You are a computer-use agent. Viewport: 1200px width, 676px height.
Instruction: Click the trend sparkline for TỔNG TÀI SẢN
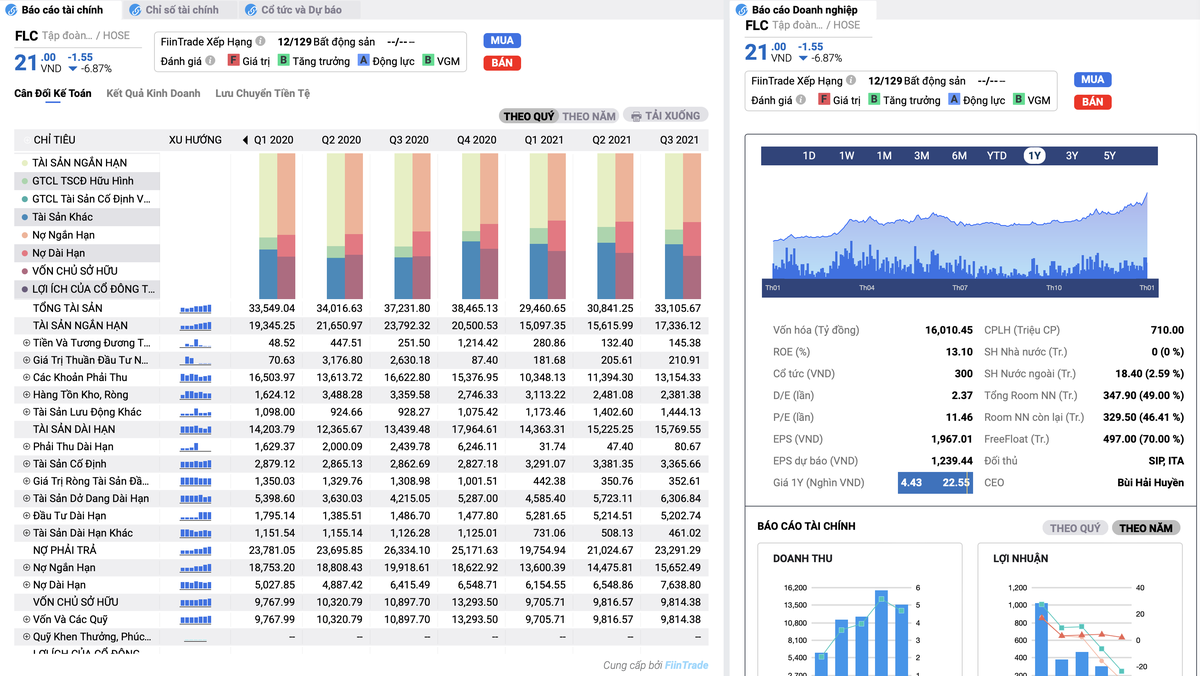pyautogui.click(x=196, y=309)
